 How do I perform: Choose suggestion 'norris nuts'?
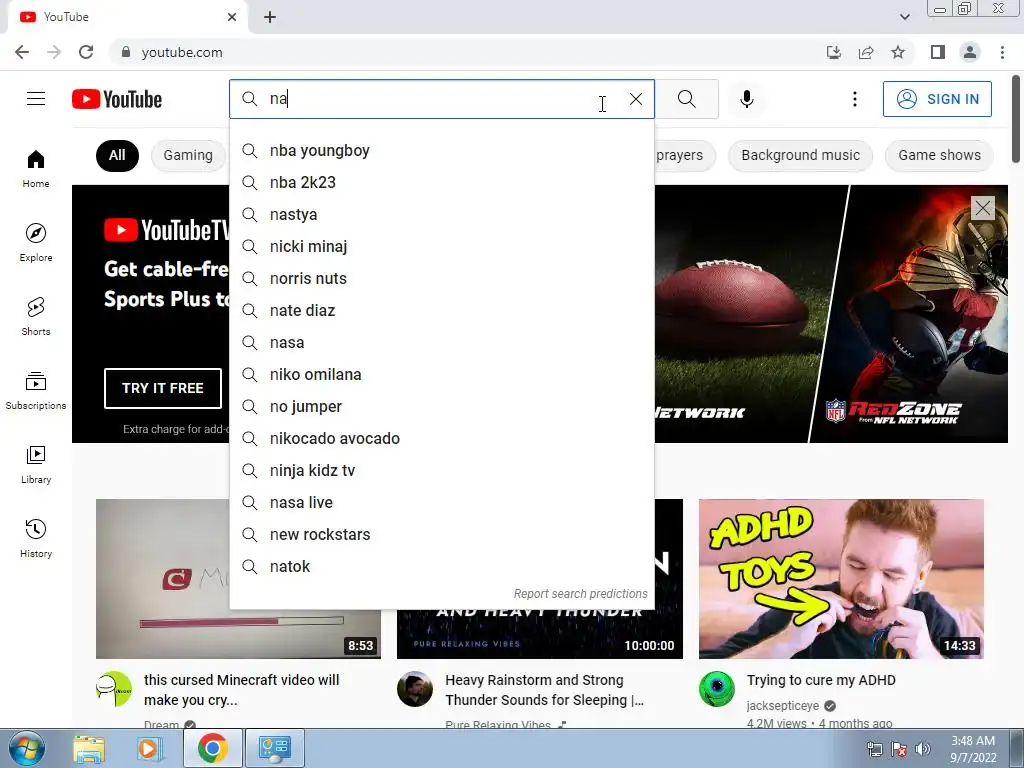(442, 279)
